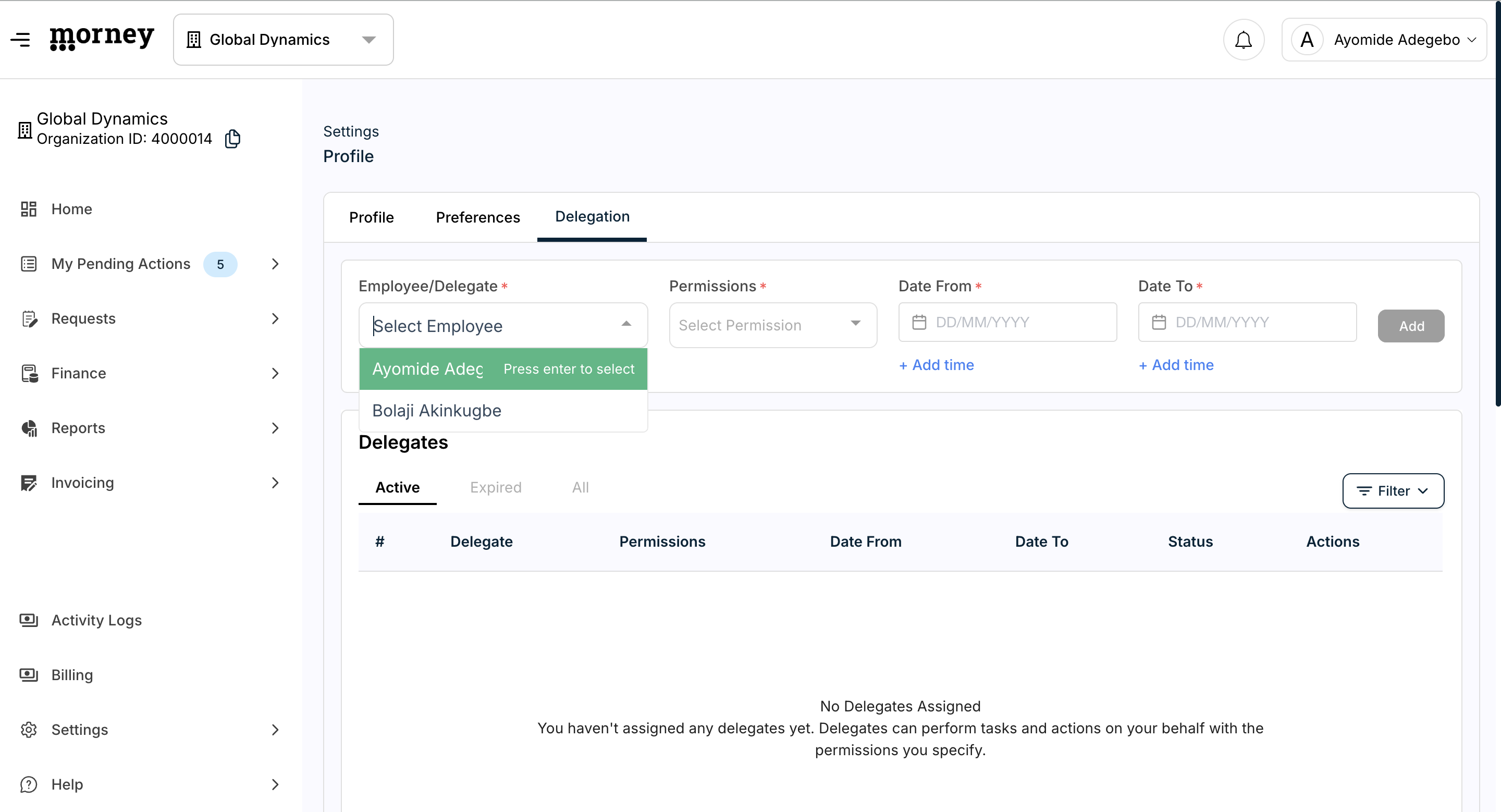
Task: Click the Date From column header
Action: [x=865, y=542]
